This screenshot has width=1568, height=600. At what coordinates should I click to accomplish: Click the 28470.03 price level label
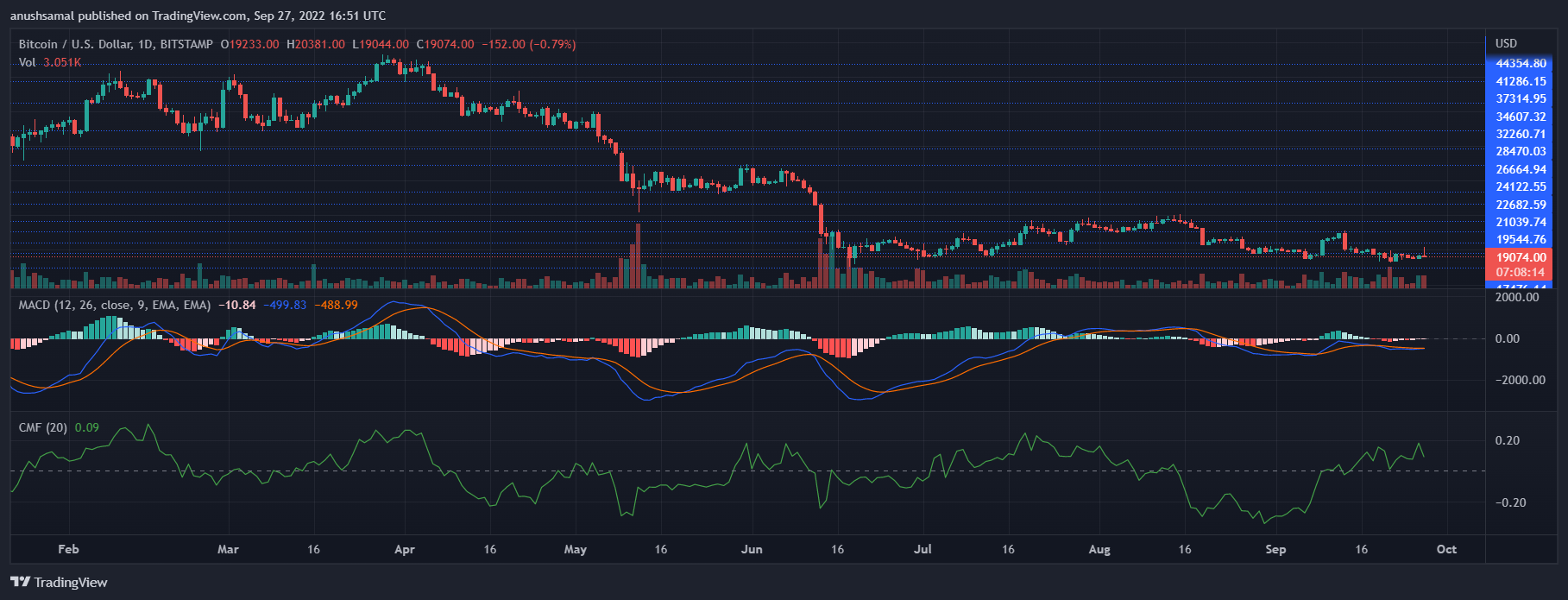(1521, 151)
